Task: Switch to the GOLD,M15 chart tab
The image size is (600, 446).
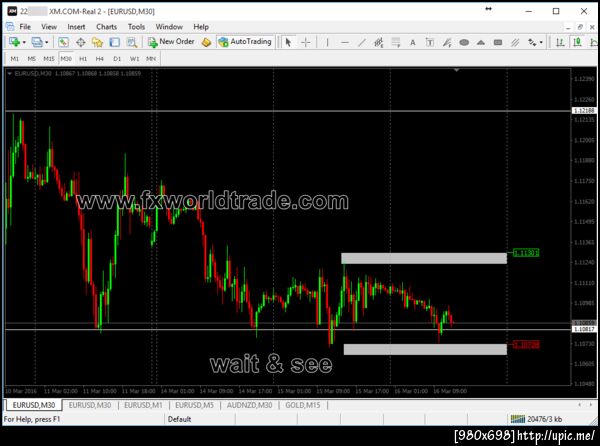Action: point(303,405)
